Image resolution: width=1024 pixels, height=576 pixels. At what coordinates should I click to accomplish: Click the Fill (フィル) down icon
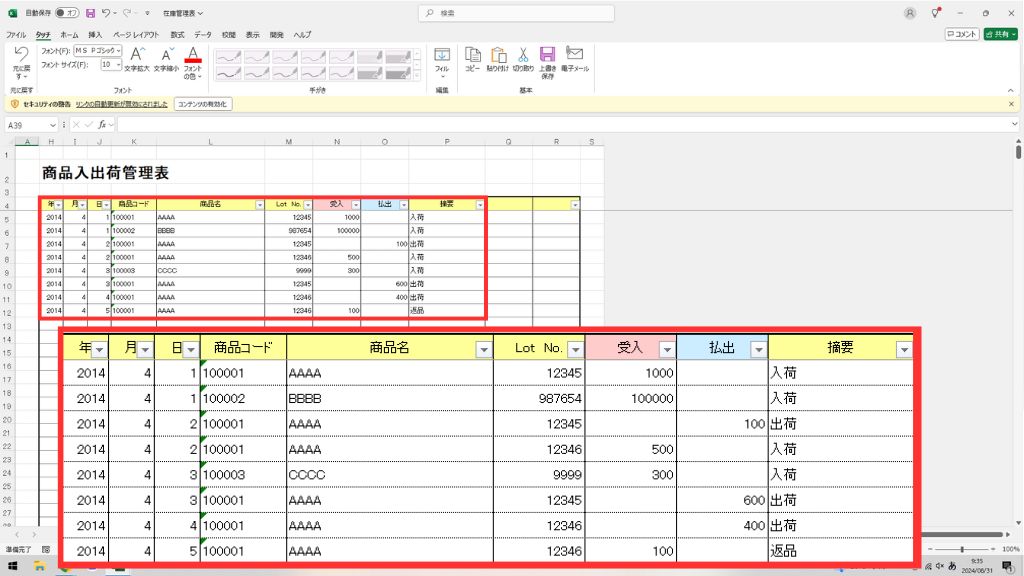click(x=442, y=55)
